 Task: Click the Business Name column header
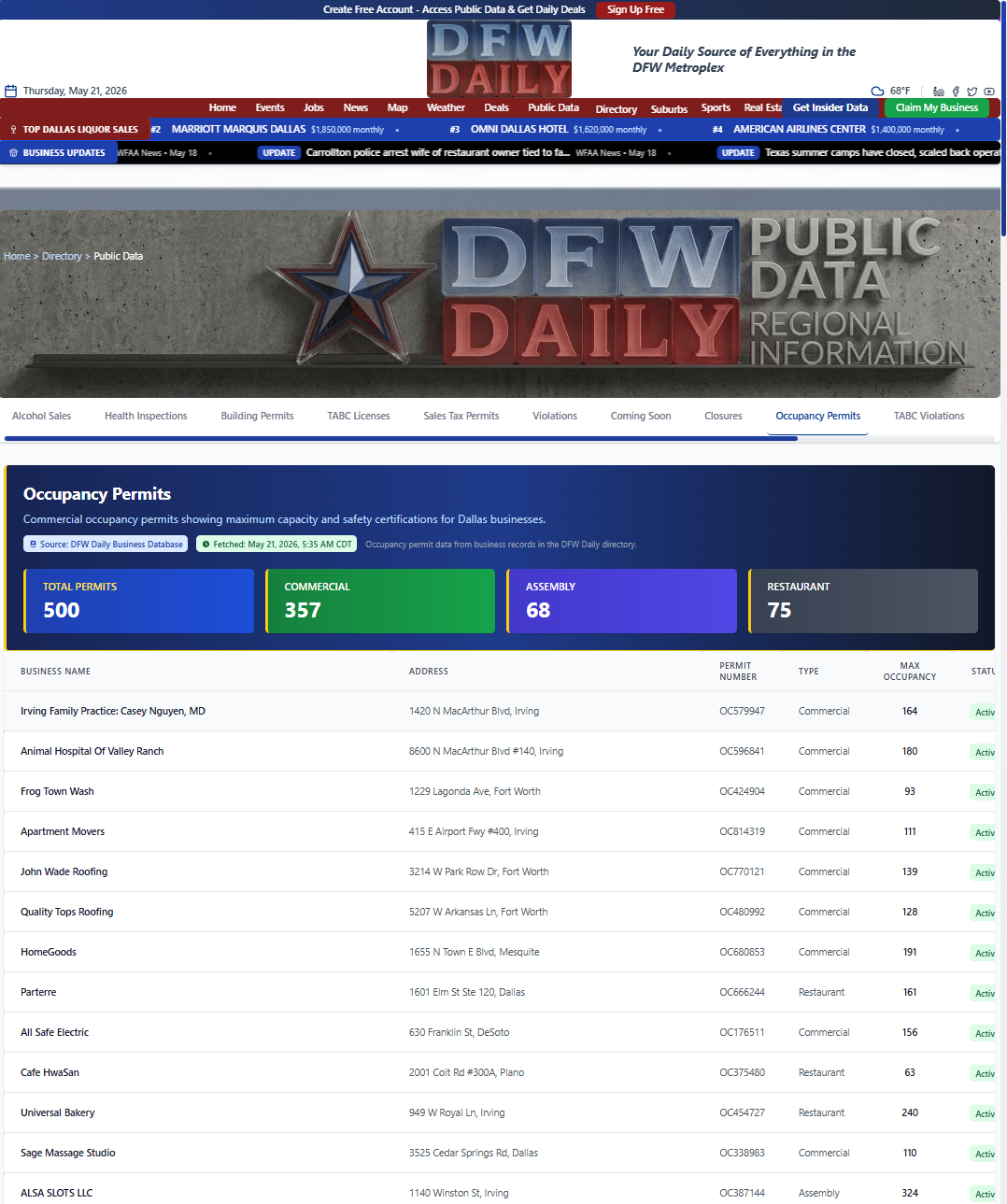pos(55,672)
